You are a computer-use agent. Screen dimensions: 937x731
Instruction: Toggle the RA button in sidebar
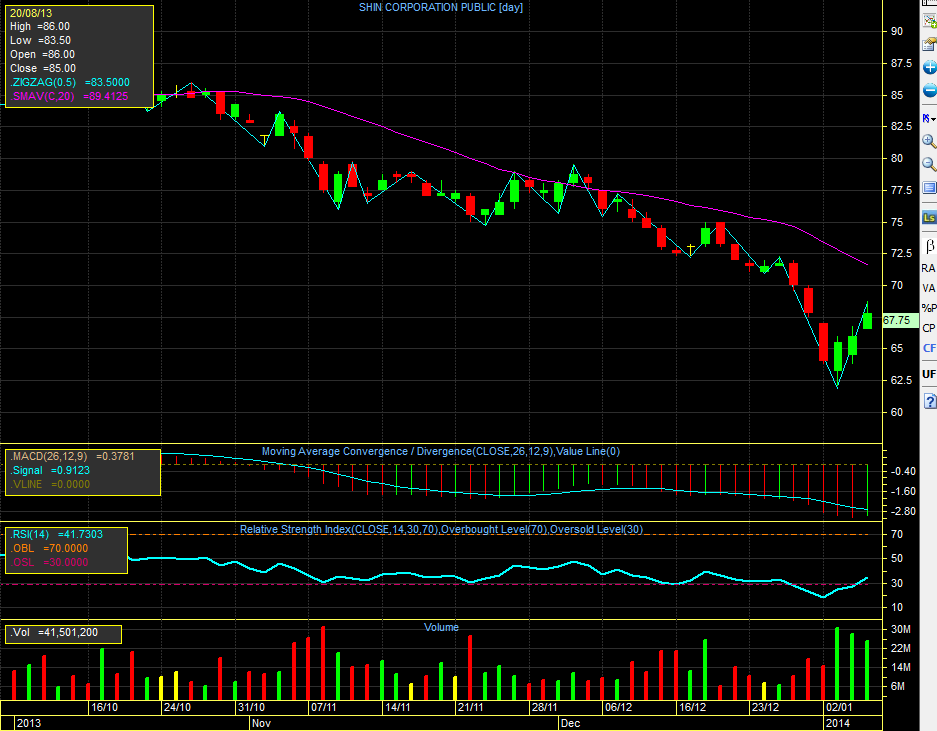pos(929,268)
